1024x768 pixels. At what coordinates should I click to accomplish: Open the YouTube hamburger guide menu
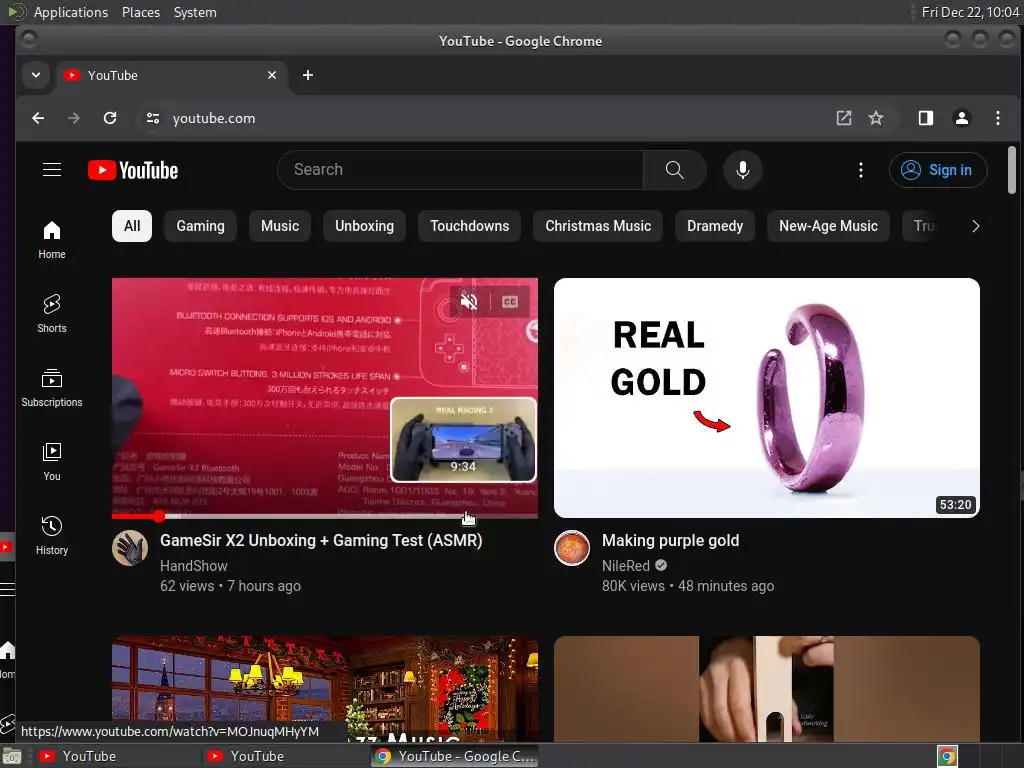pyautogui.click(x=52, y=170)
